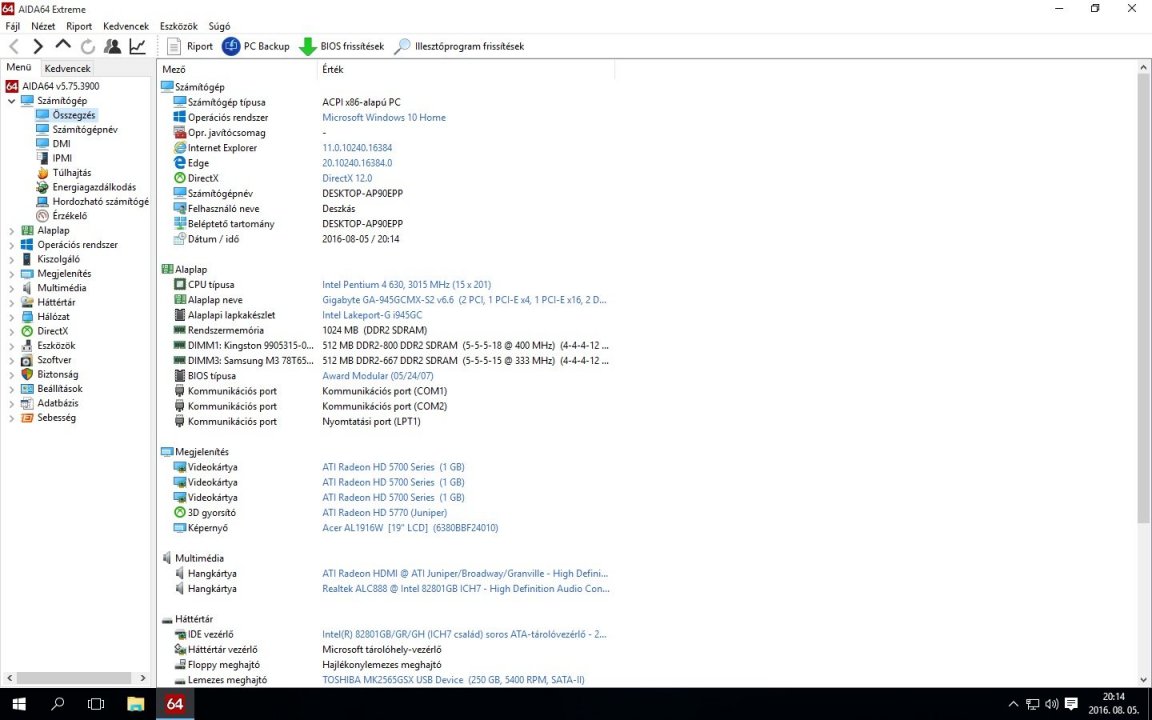Viewport: 1152px width, 720px height.
Task: Select Szoftver in the tree
Action: [x=54, y=360]
